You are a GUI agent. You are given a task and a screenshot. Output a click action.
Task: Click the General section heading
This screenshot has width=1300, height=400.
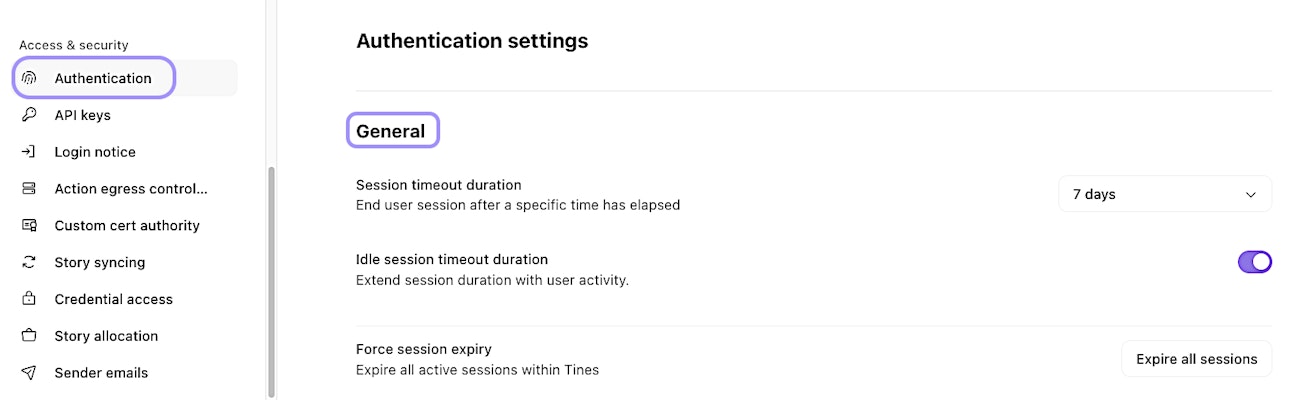(391, 131)
